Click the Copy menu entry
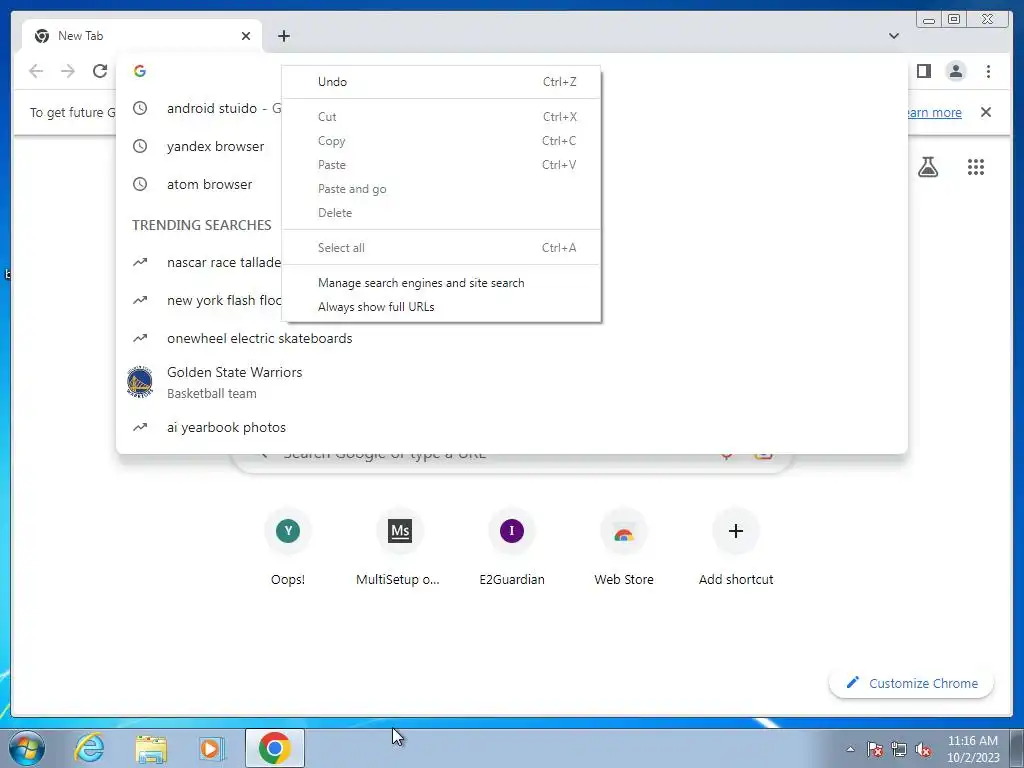This screenshot has height=768, width=1024. [441, 141]
